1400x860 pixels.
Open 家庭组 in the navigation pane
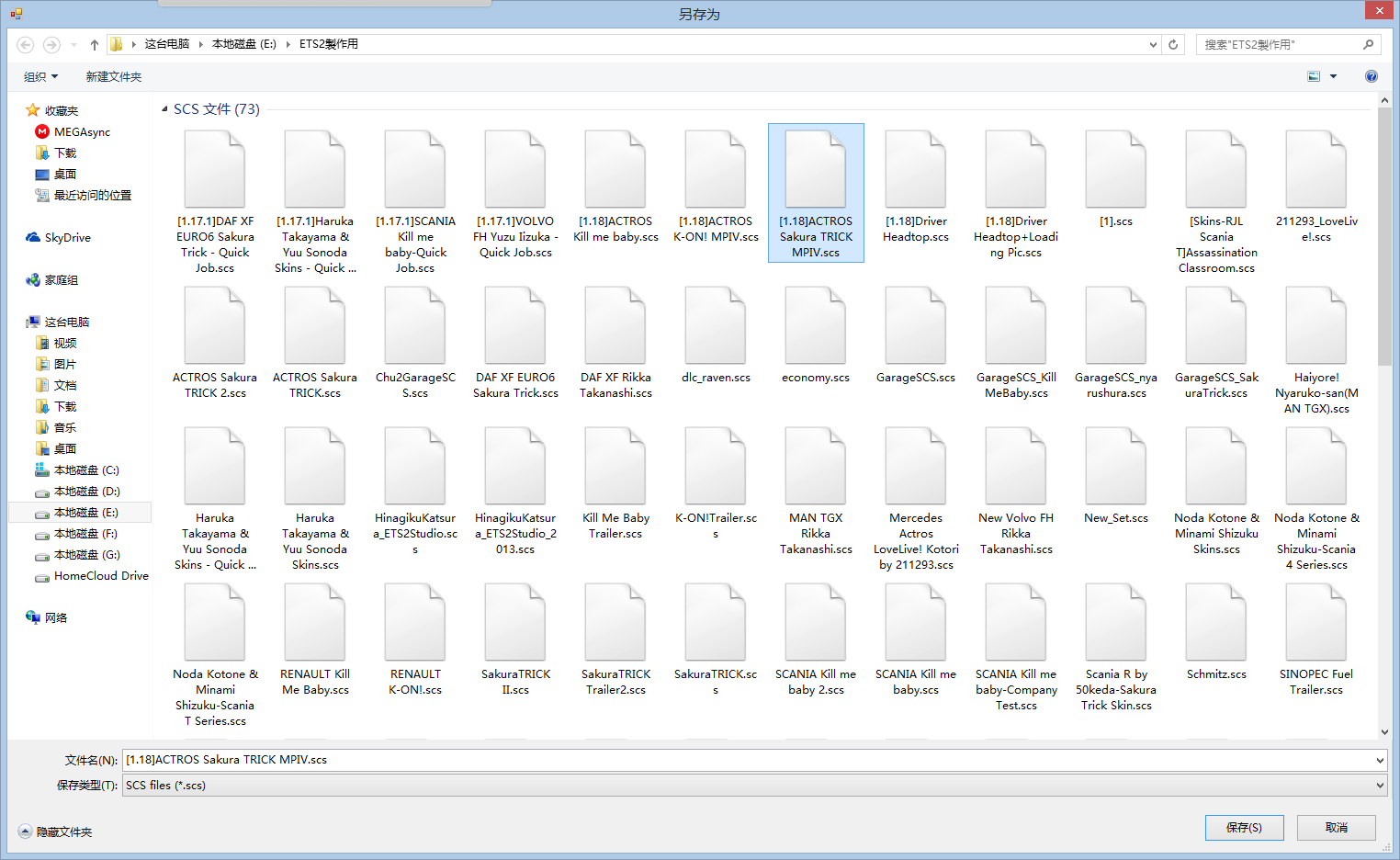tap(61, 280)
